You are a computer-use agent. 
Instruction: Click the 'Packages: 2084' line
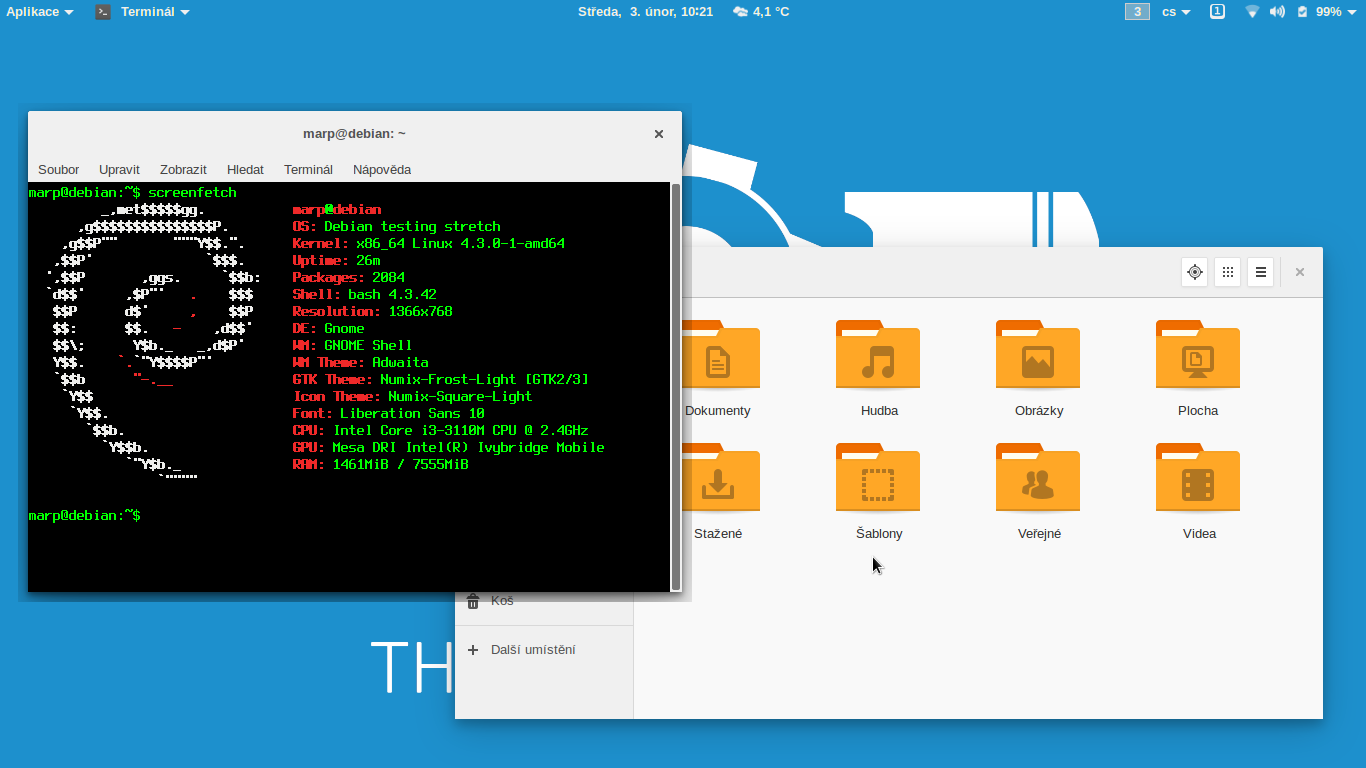348,278
